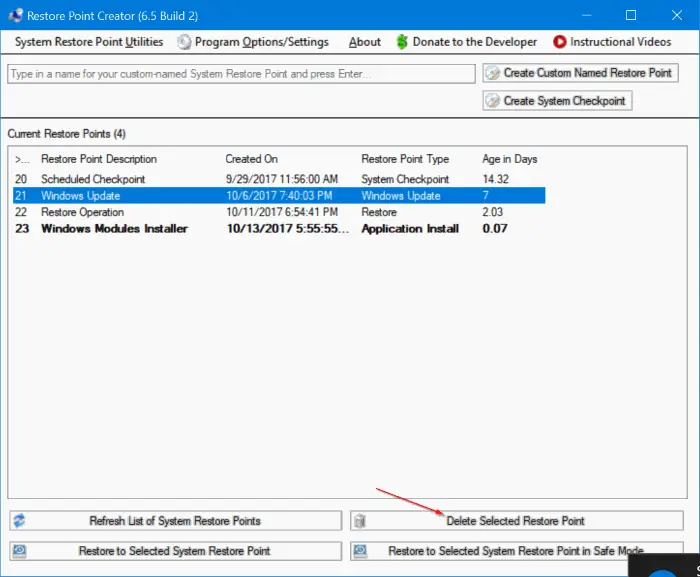Click the age value 2.03
Image resolution: width=700 pixels, height=577 pixels.
point(492,212)
